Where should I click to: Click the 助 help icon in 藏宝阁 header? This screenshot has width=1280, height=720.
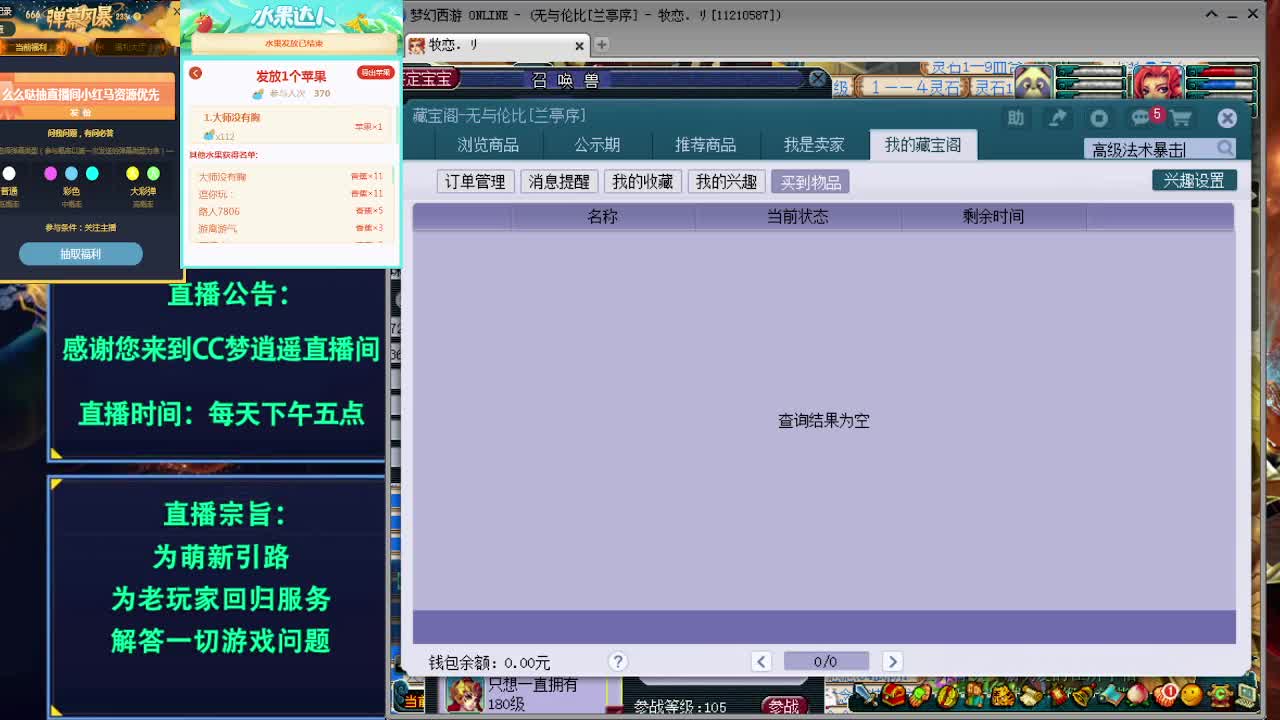[x=1015, y=118]
